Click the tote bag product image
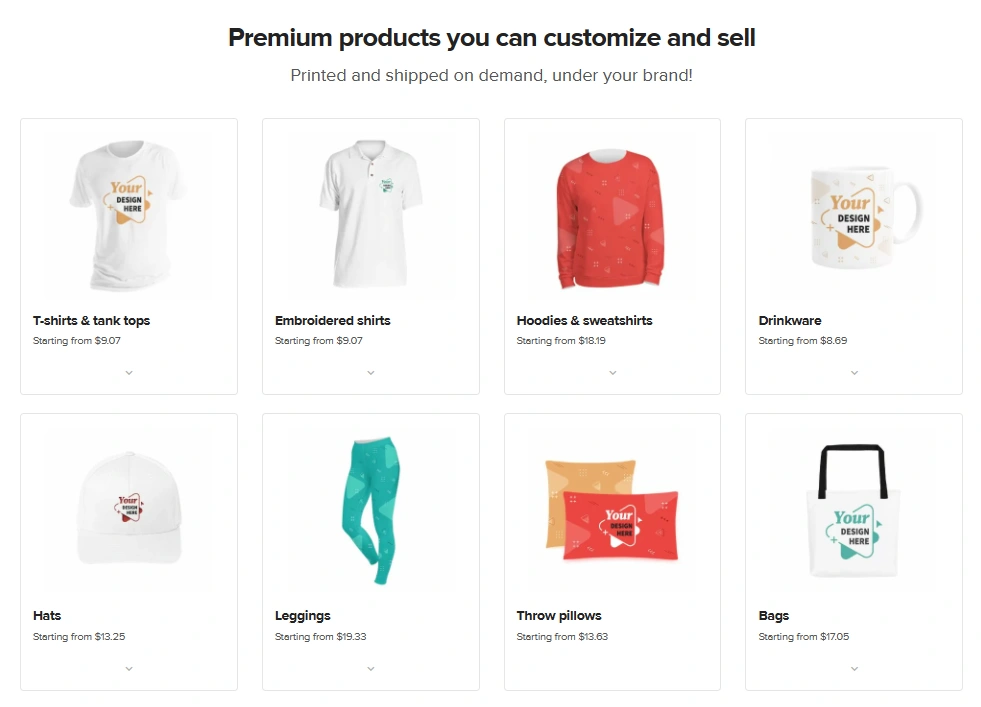Screen dimensions: 981x707 (x=853, y=510)
